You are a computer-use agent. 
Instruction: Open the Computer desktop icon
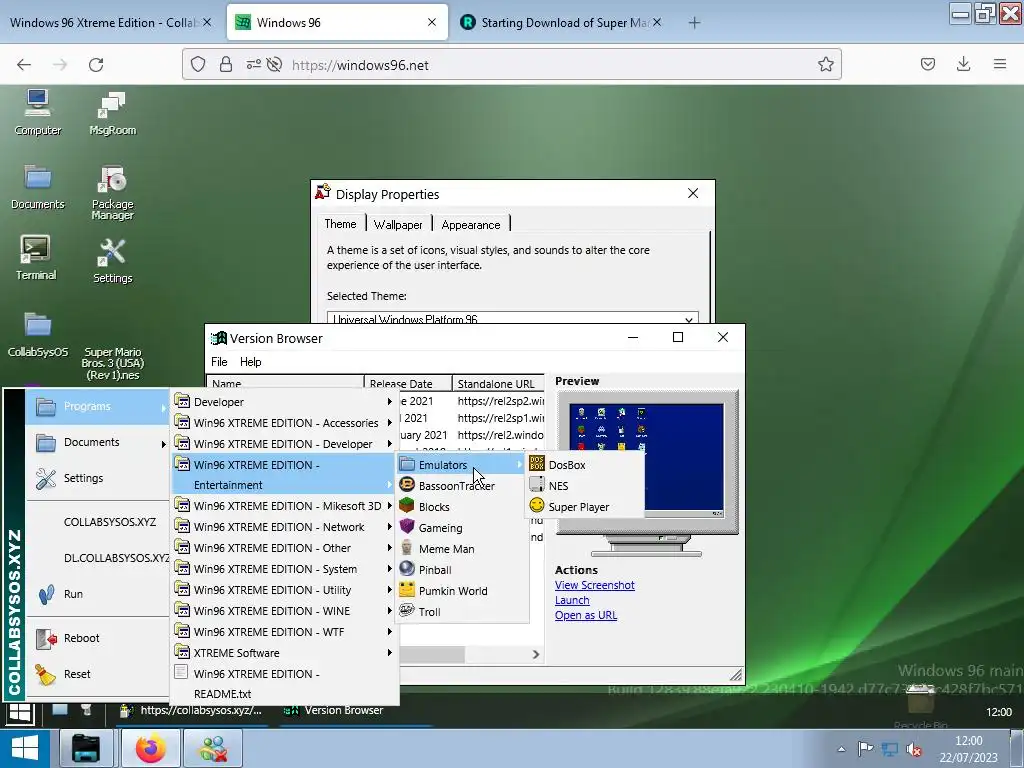(x=37, y=112)
